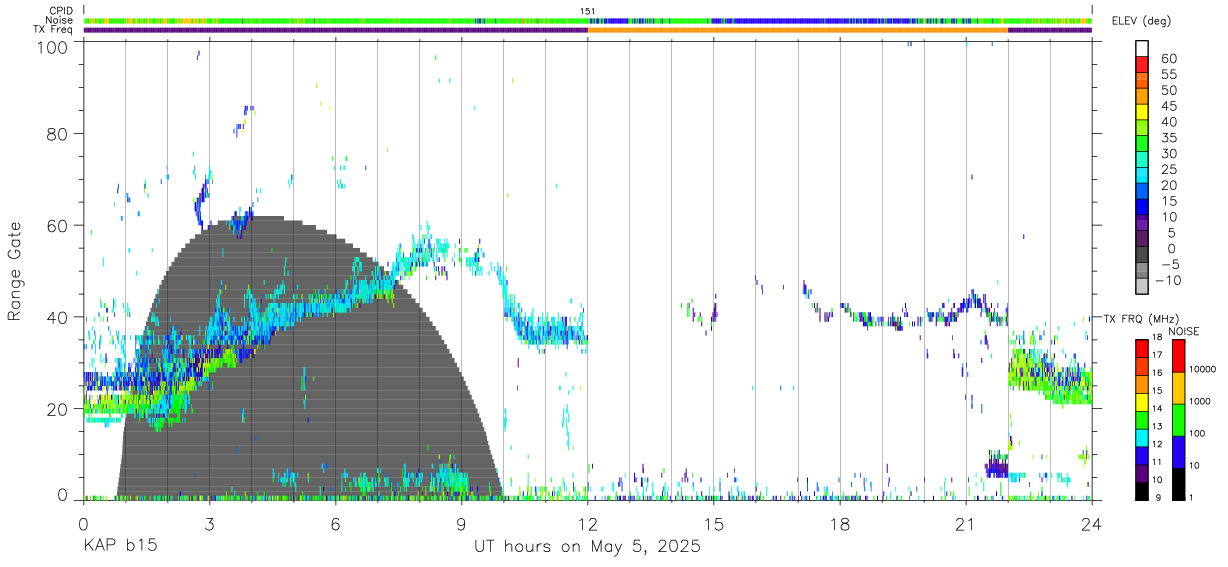Click the orange TX Freq bar segment after 12 UT
This screenshot has width=1228, height=567.
click(x=797, y=30)
